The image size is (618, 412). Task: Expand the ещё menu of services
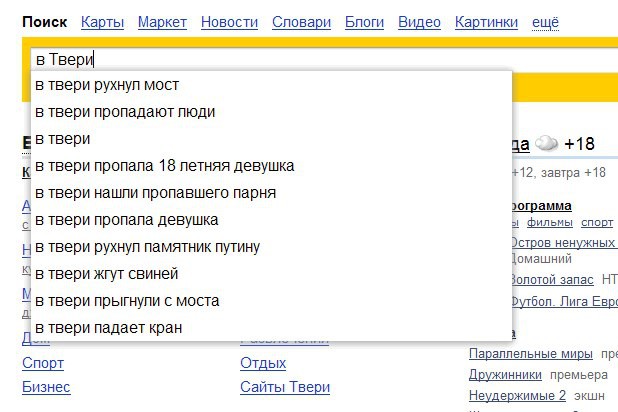coord(545,21)
